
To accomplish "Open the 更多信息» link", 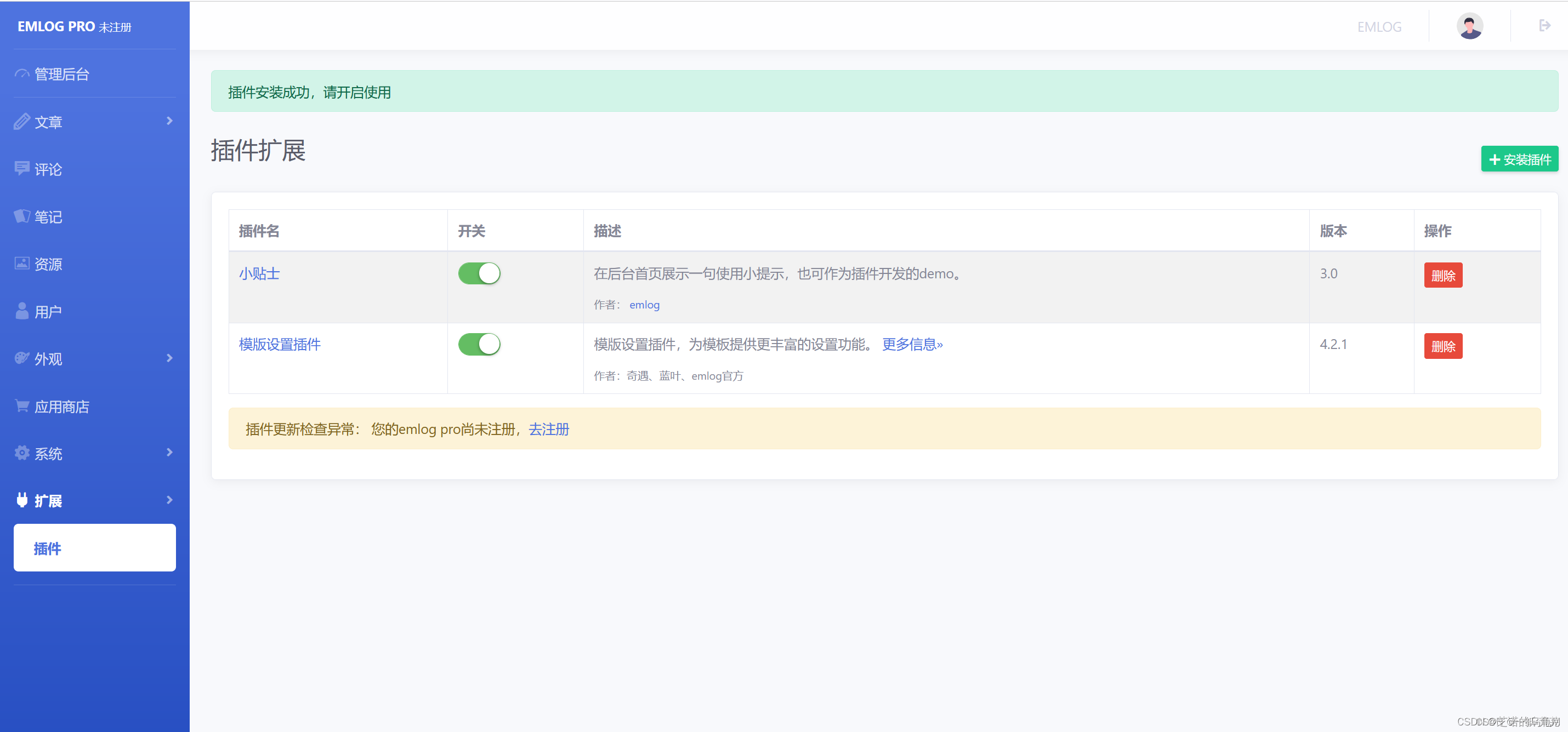I will (912, 345).
